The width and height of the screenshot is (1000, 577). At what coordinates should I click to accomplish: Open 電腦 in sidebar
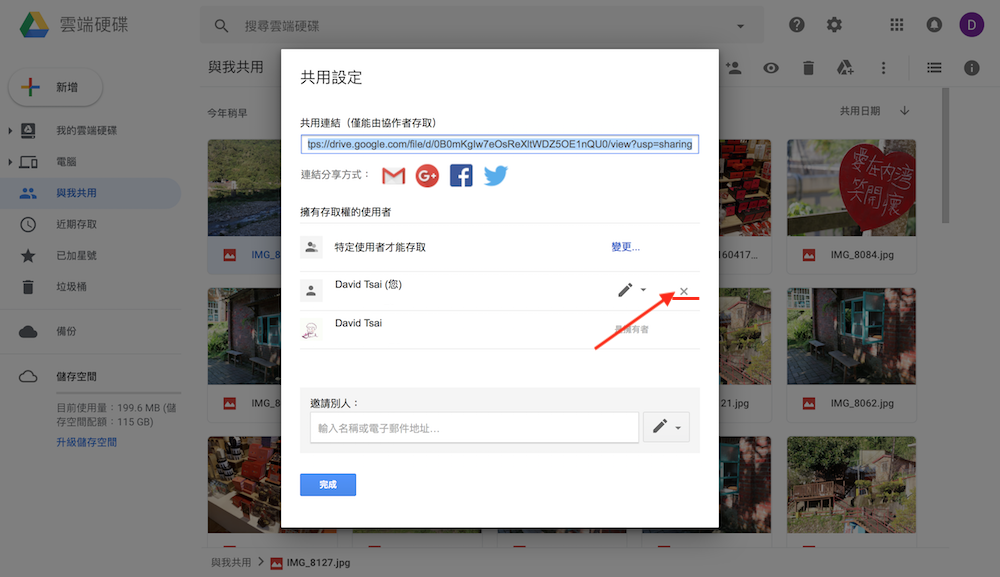(x=66, y=162)
